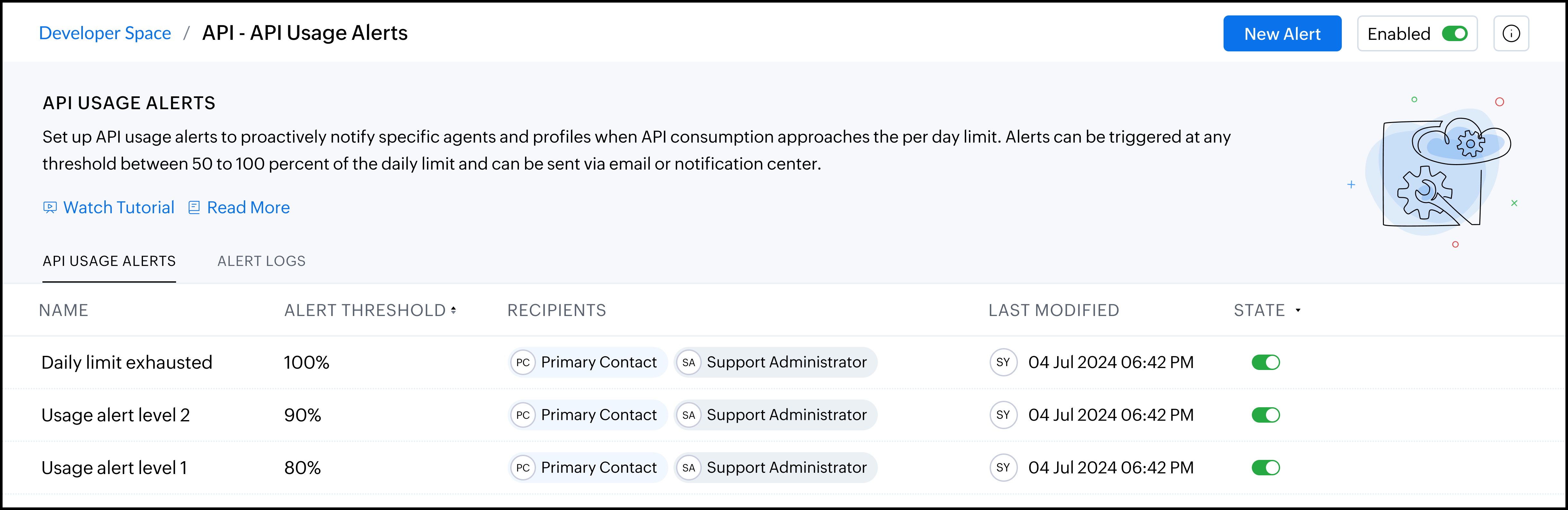Switch Usage alert level 1 state
The image size is (1568, 510).
(x=1265, y=467)
